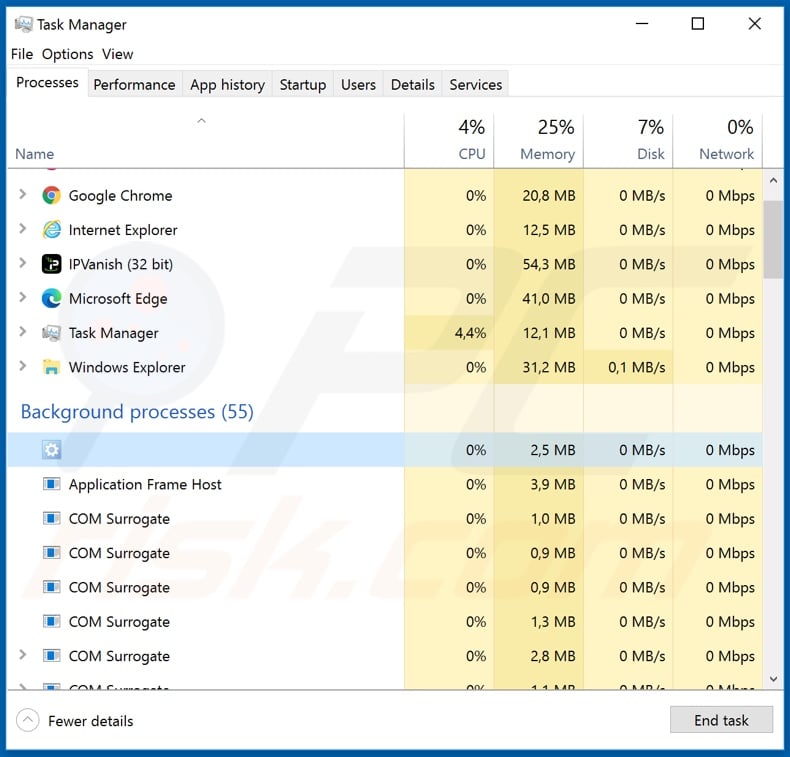Click the Application Frame Host icon
The width and height of the screenshot is (790, 757).
(51, 484)
